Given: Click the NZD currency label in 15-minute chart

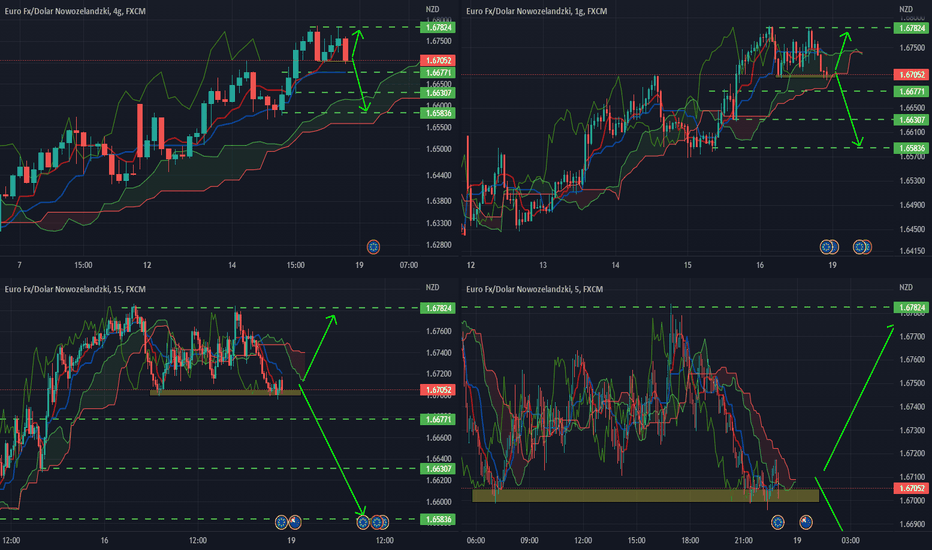Looking at the screenshot, I should pos(432,287).
